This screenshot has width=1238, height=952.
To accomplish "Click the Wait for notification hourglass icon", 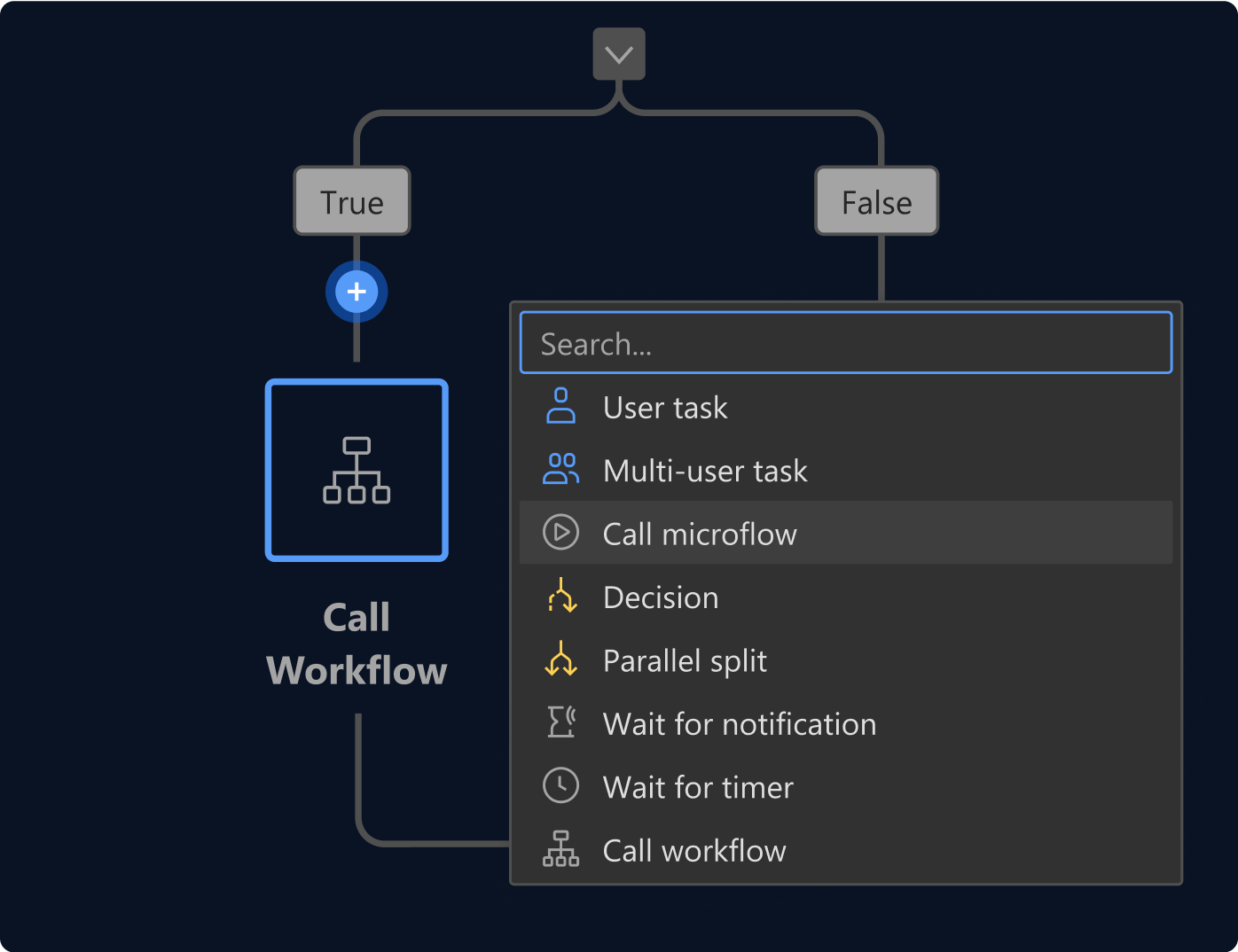I will (560, 723).
